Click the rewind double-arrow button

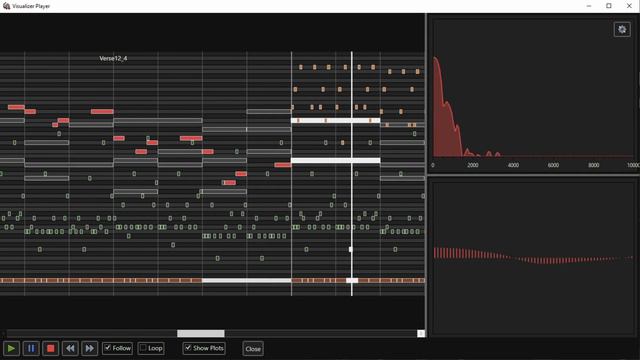coord(70,348)
